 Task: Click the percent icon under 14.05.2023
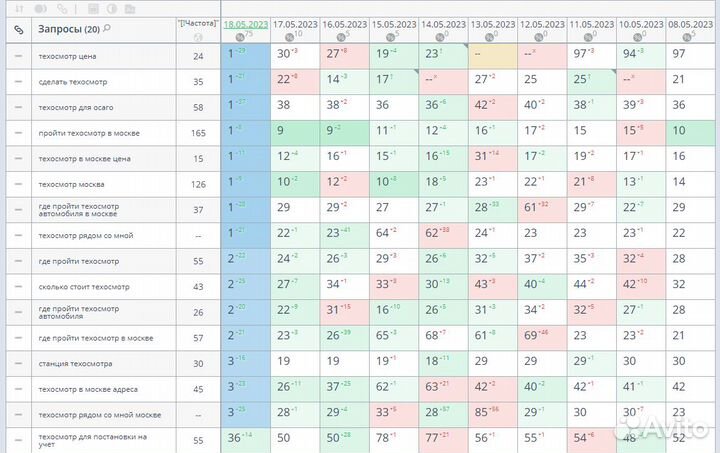click(439, 36)
